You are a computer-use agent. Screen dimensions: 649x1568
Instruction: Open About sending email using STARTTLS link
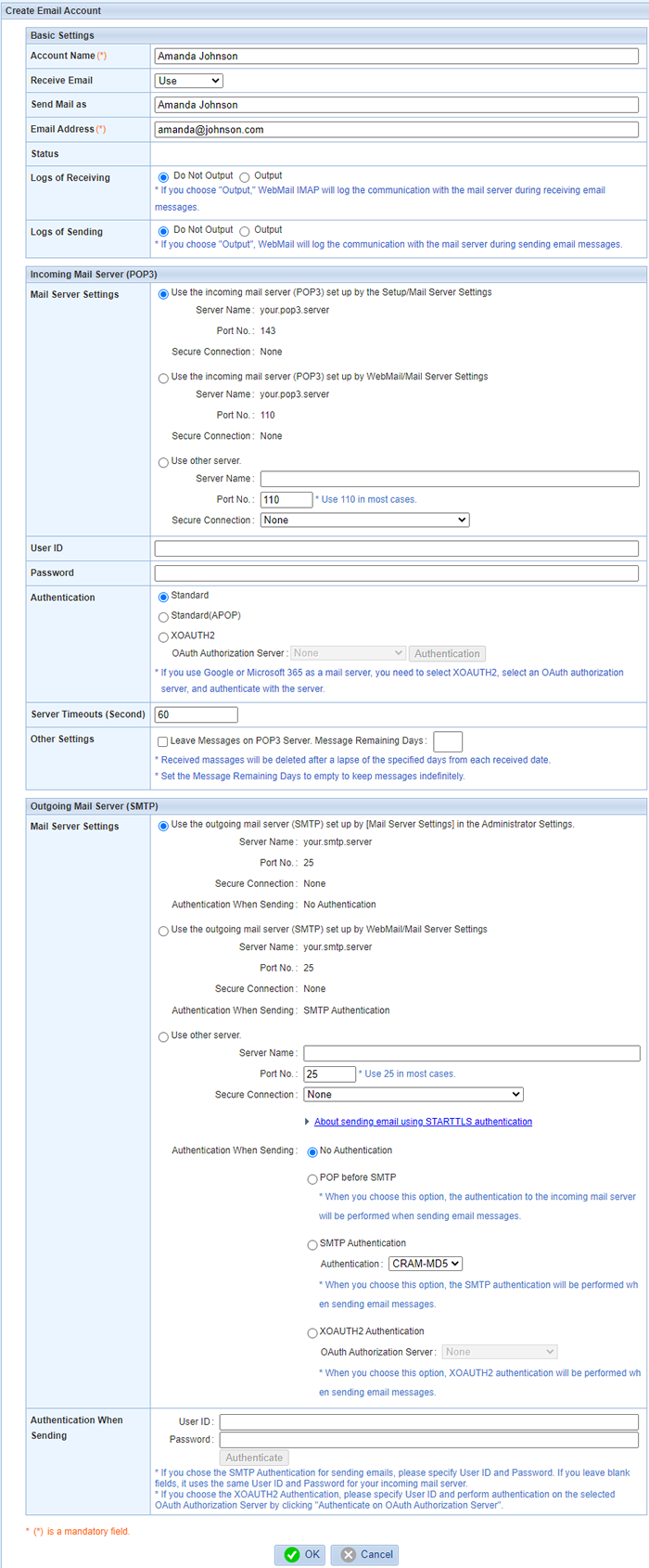[x=423, y=1122]
